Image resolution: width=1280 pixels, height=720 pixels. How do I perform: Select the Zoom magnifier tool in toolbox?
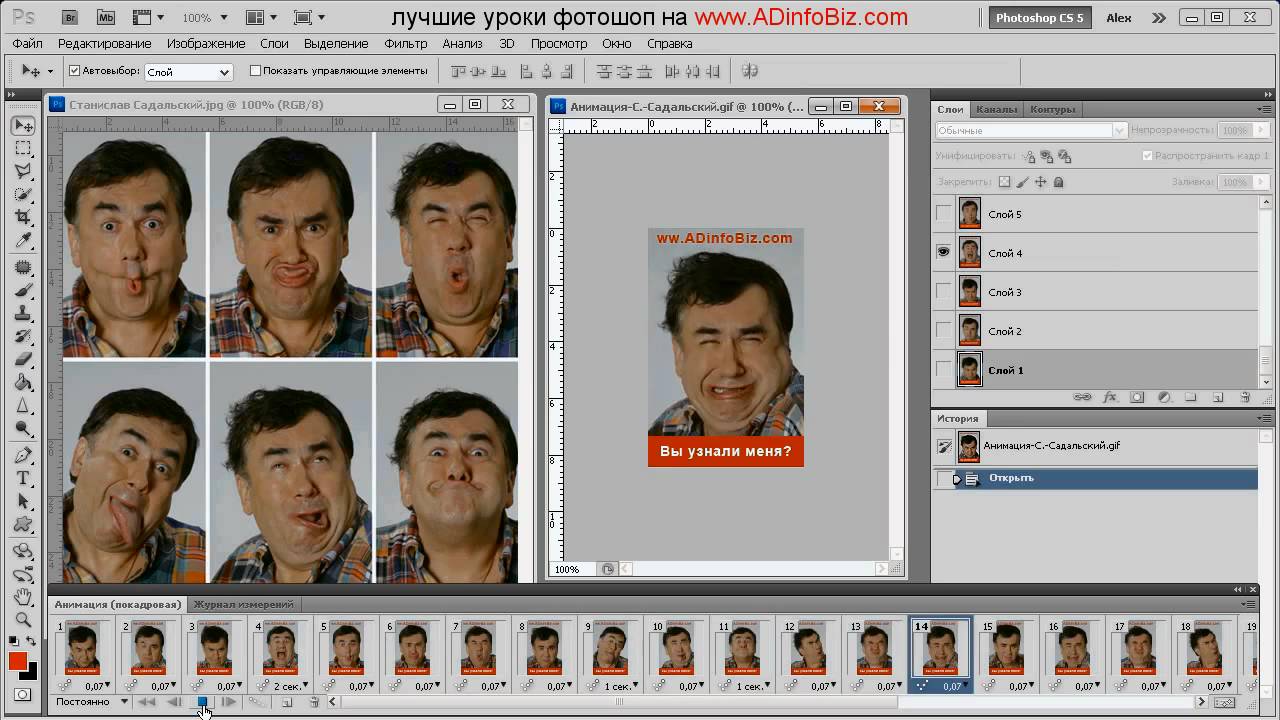(x=24, y=620)
